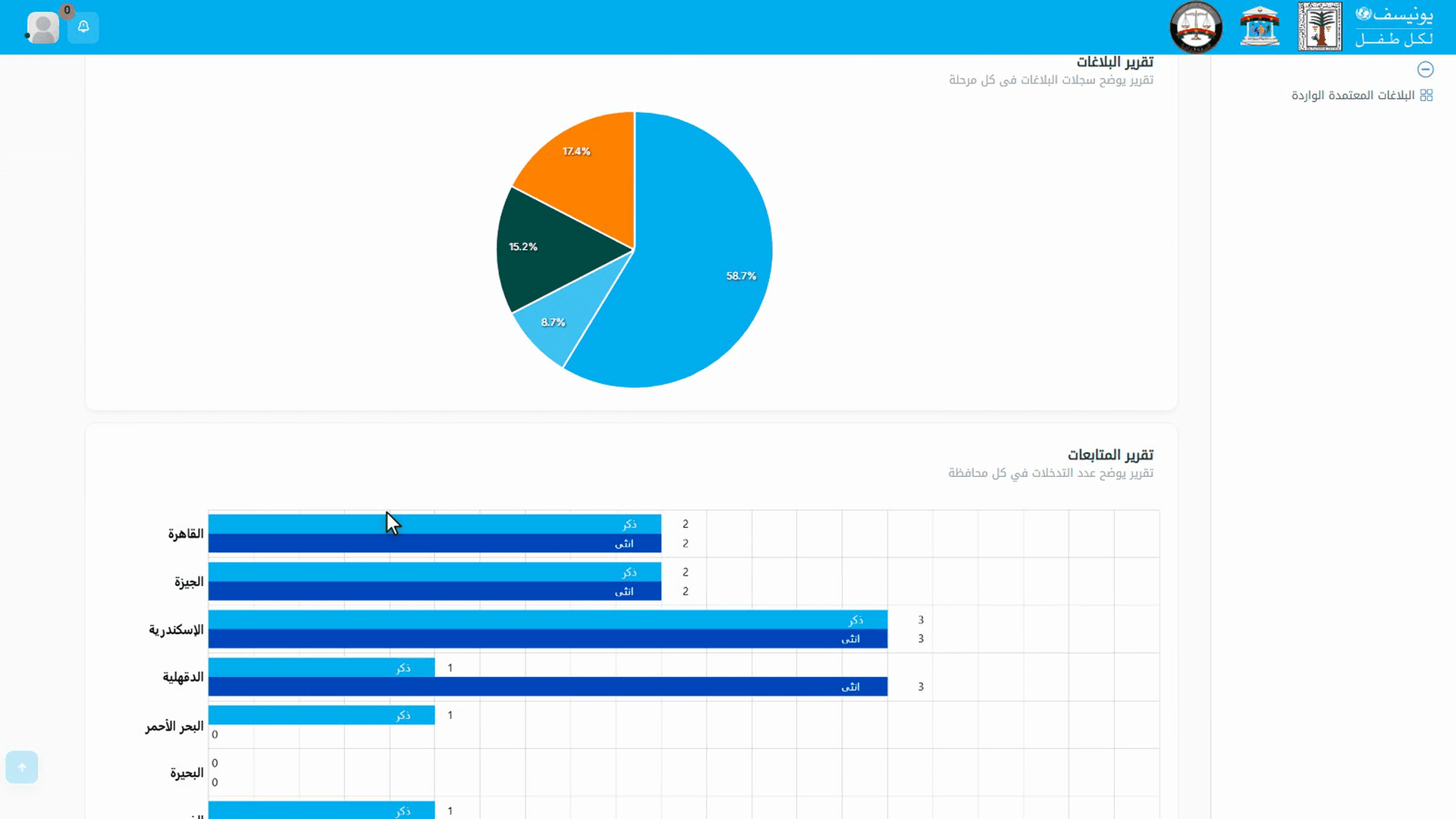
Task: Click subtitle تقرير يوضح سجلات البلاغات فى كل مرحلة
Action: click(1051, 80)
